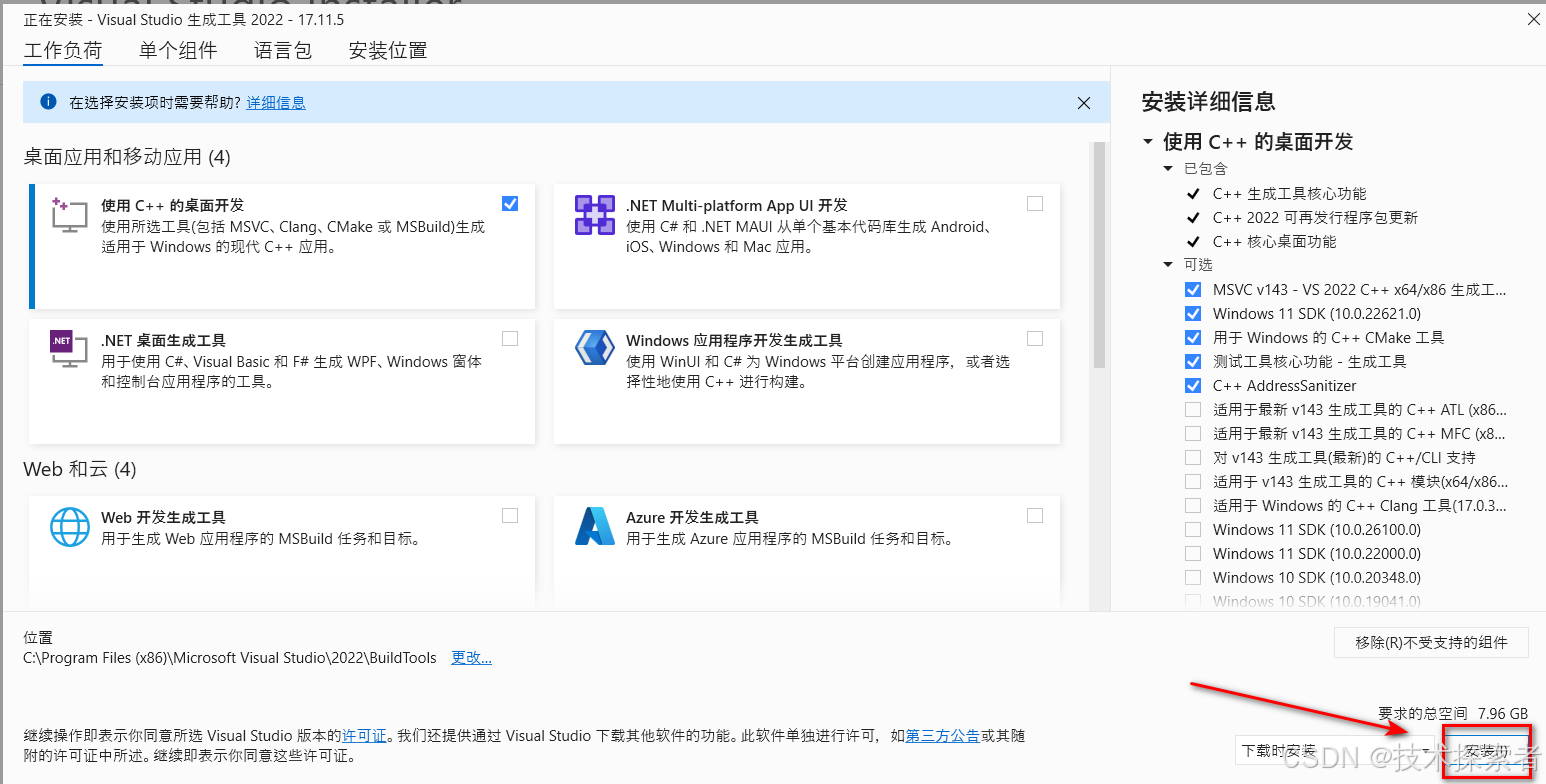
Task: Check the Azure 开发生成工具 workload
Action: point(1035,515)
